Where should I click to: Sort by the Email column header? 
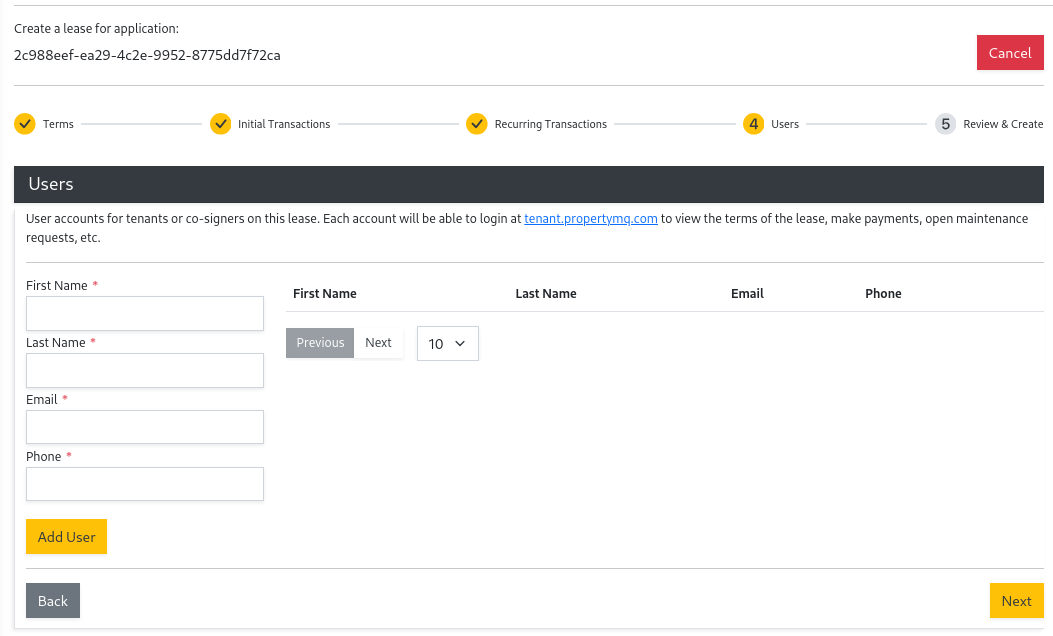[747, 294]
